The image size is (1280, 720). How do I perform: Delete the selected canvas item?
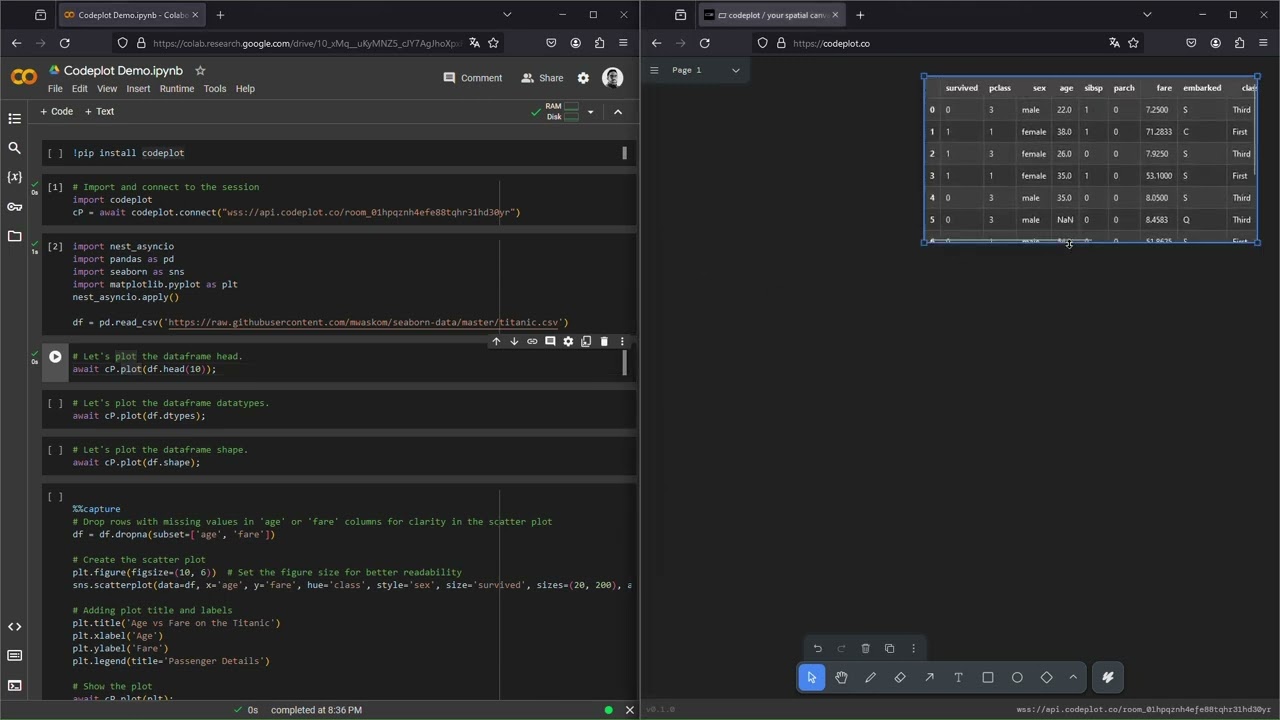(x=865, y=648)
